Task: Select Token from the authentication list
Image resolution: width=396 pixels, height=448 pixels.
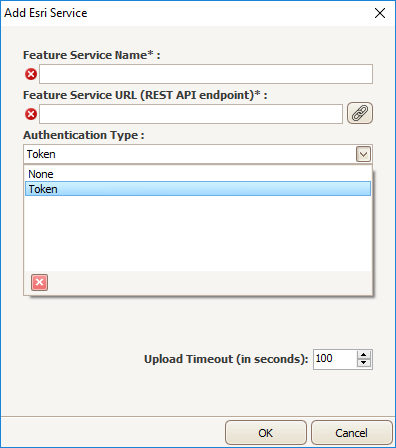Action: [198, 189]
